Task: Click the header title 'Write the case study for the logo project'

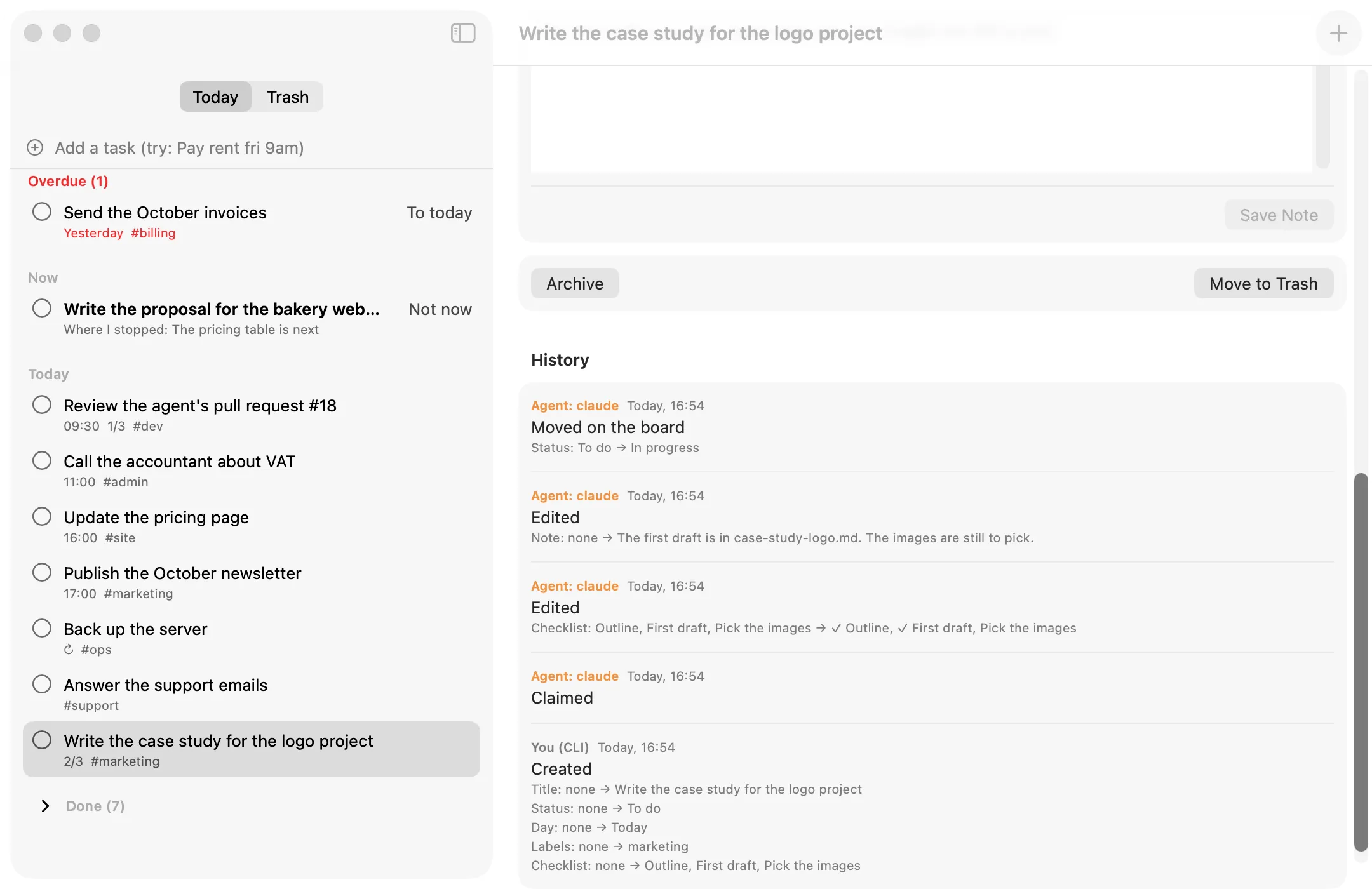Action: tap(700, 33)
